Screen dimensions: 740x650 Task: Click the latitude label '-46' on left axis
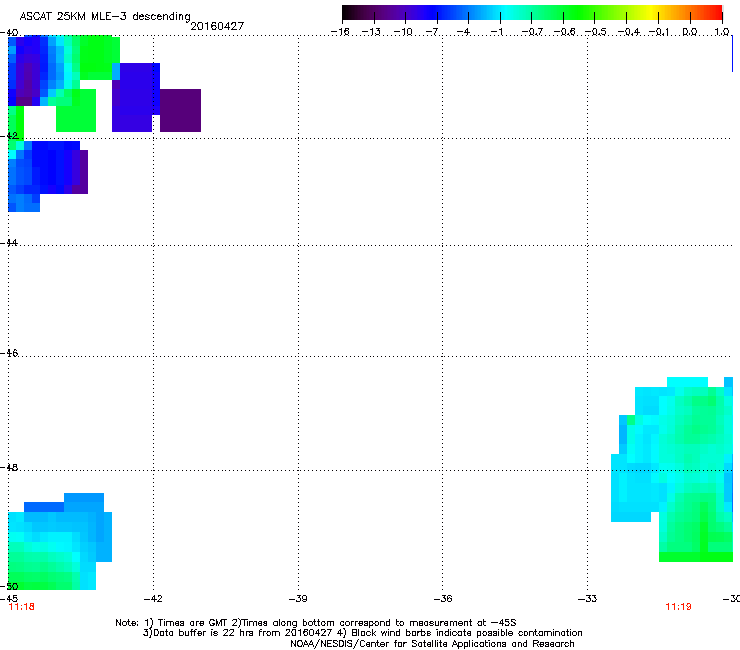[x=9, y=353]
